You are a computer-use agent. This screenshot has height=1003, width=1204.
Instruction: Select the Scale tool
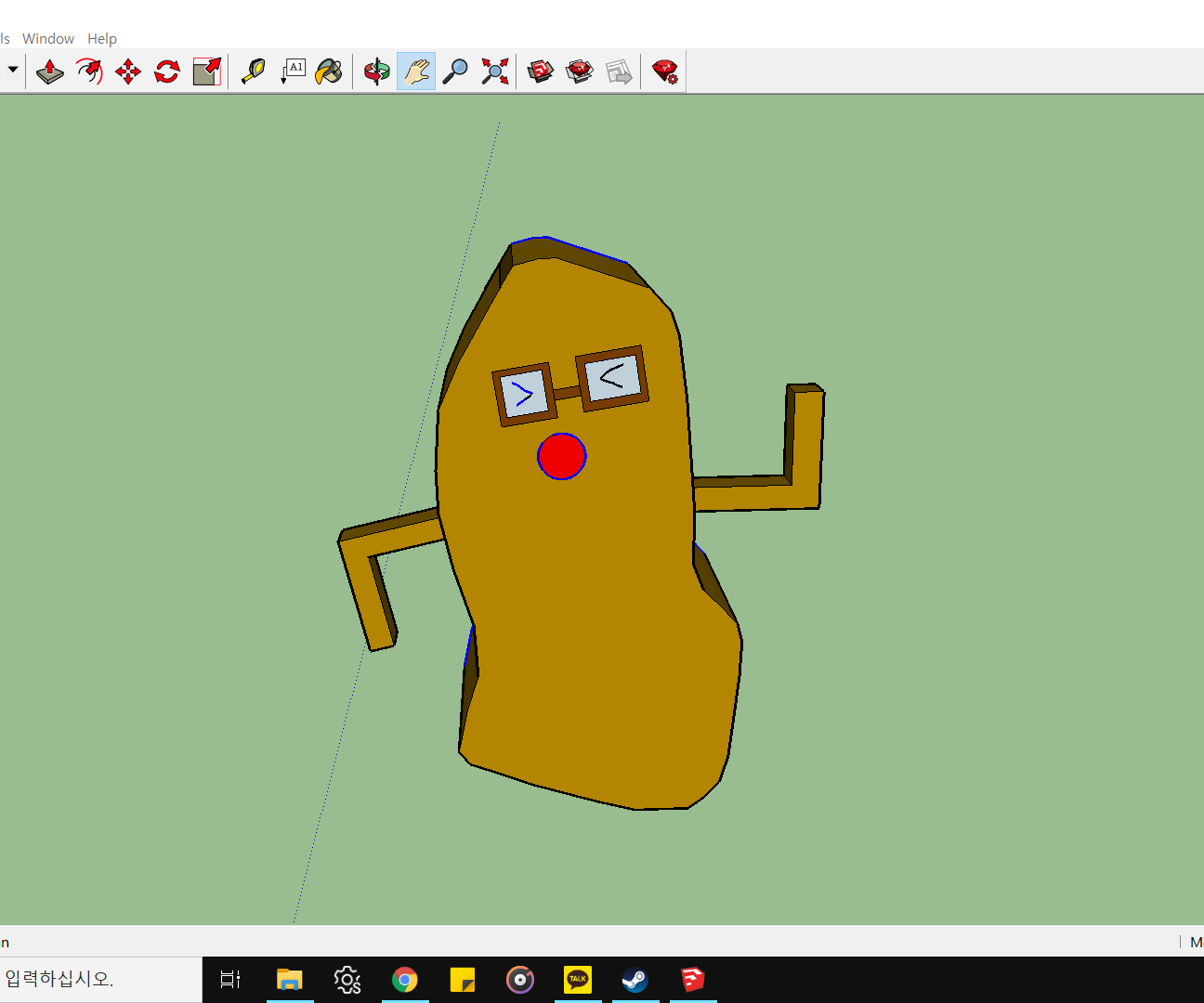click(x=205, y=71)
